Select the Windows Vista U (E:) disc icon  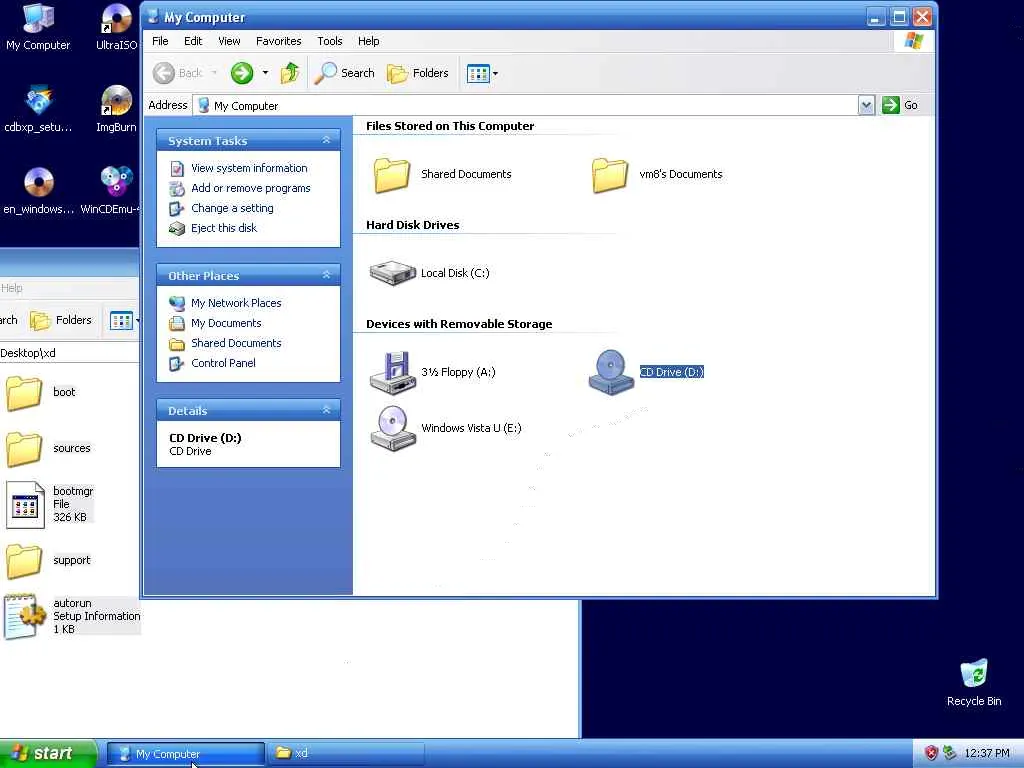(x=392, y=428)
